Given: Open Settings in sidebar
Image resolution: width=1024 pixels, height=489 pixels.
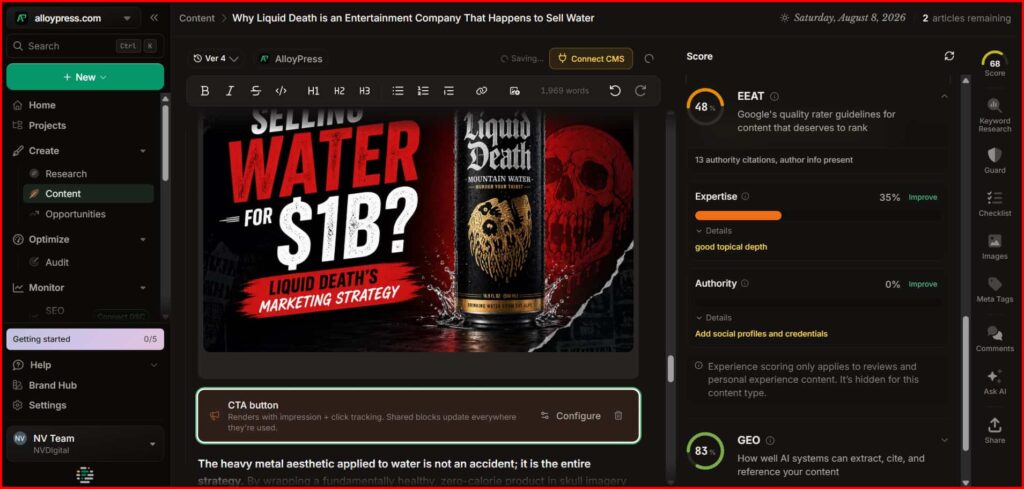Looking at the screenshot, I should [x=47, y=405].
